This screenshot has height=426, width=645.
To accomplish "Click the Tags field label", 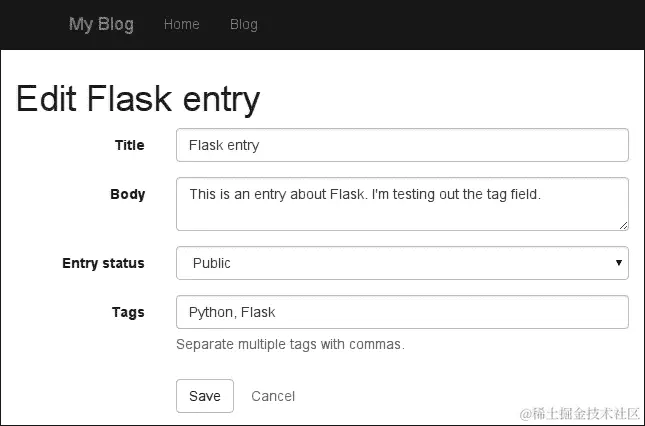I will click(x=128, y=312).
